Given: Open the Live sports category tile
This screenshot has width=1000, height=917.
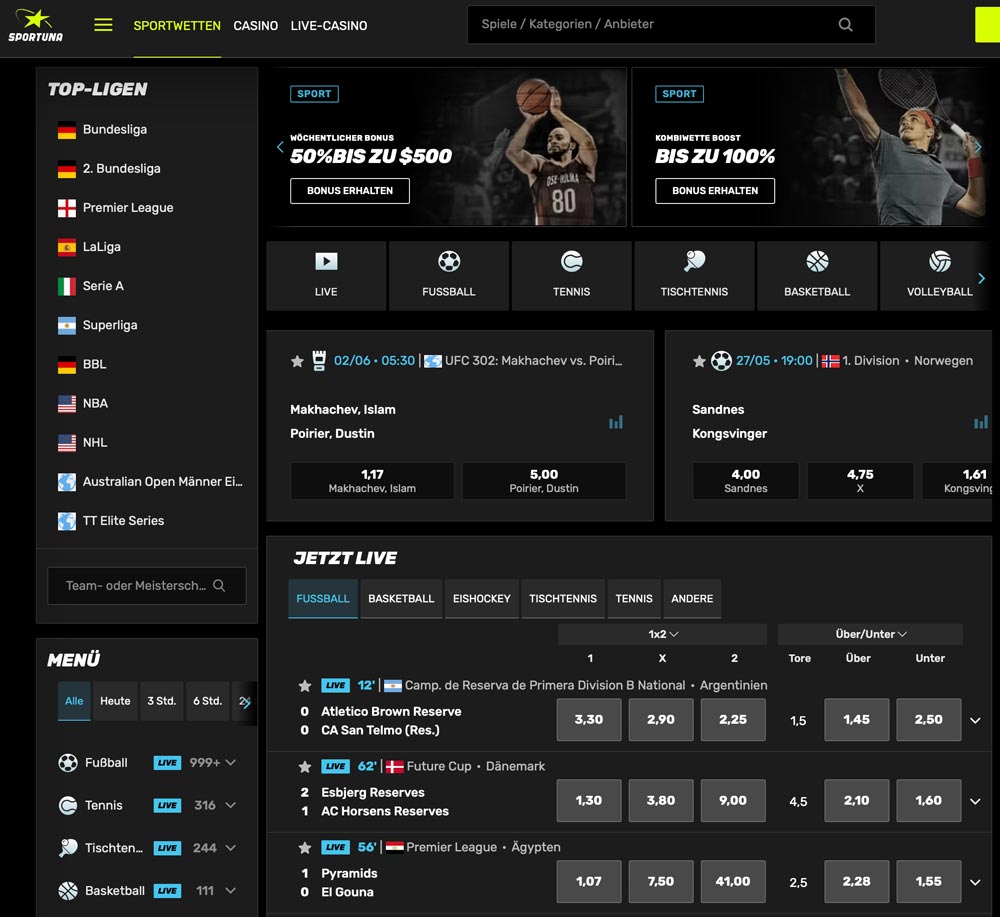Looking at the screenshot, I should point(326,275).
